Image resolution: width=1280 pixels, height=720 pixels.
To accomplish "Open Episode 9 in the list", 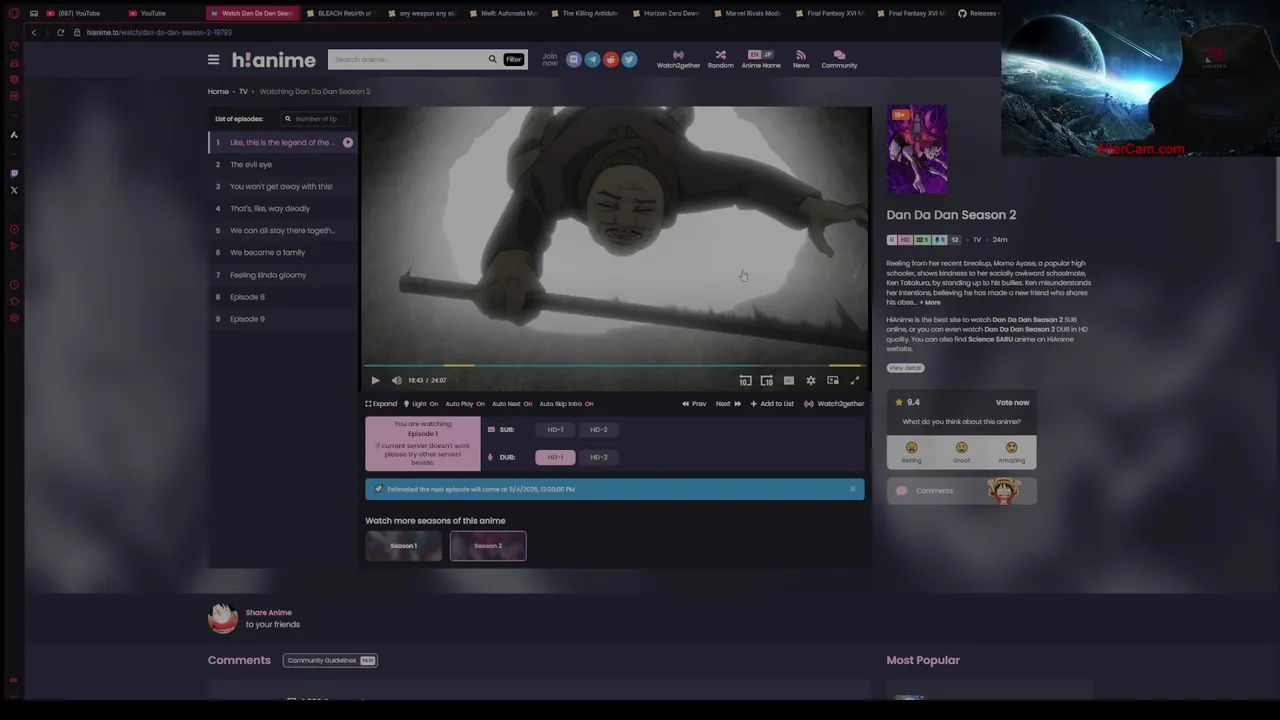I will (x=283, y=319).
